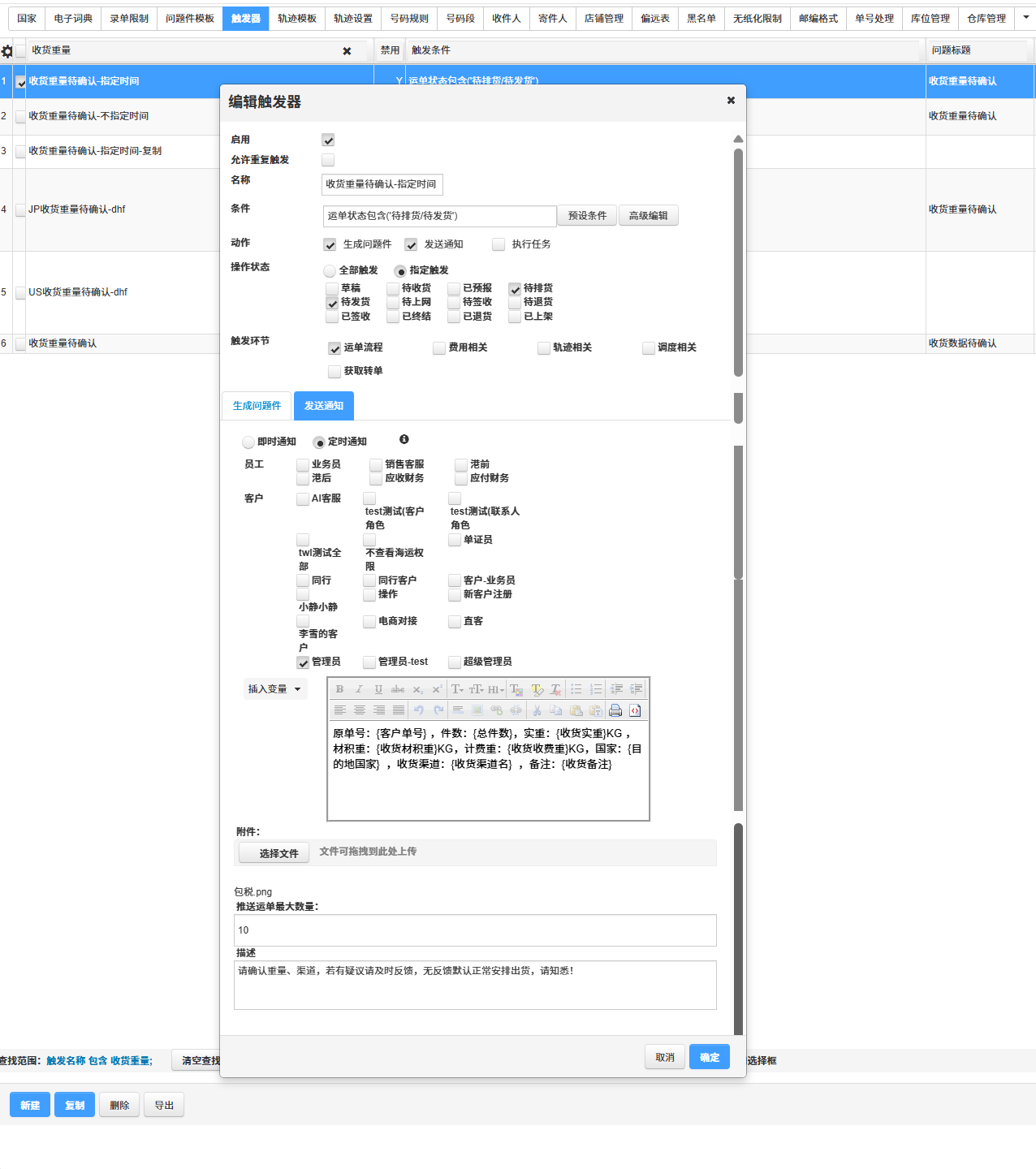Viewport: 1036px width, 1169px height.
Task: Select the 即时通知 radio button
Action: [248, 442]
